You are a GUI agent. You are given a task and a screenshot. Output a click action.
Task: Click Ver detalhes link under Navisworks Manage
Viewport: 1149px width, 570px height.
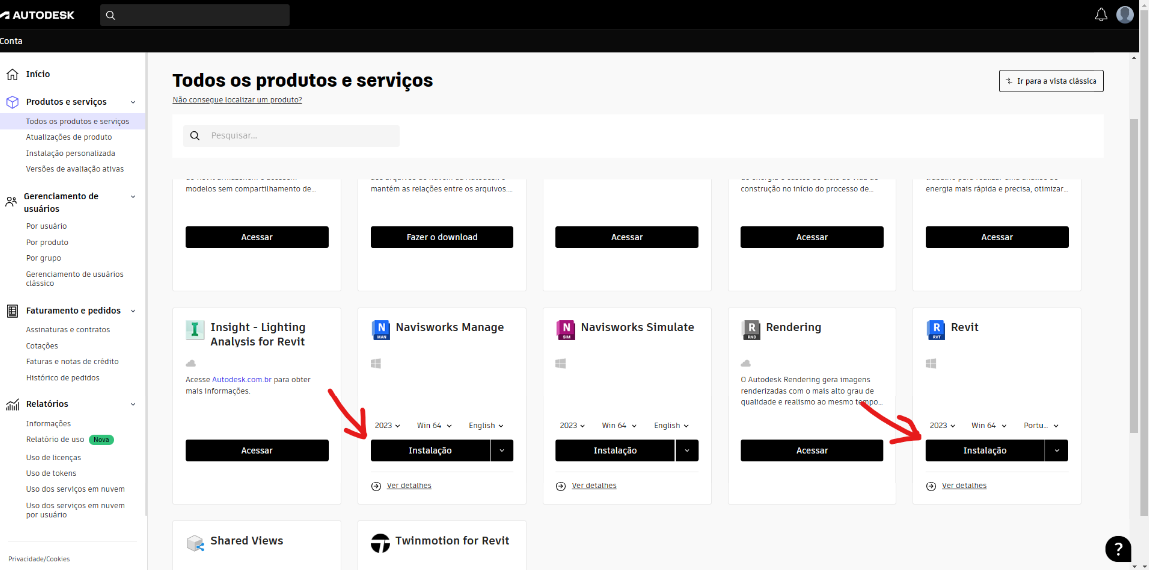coord(408,486)
